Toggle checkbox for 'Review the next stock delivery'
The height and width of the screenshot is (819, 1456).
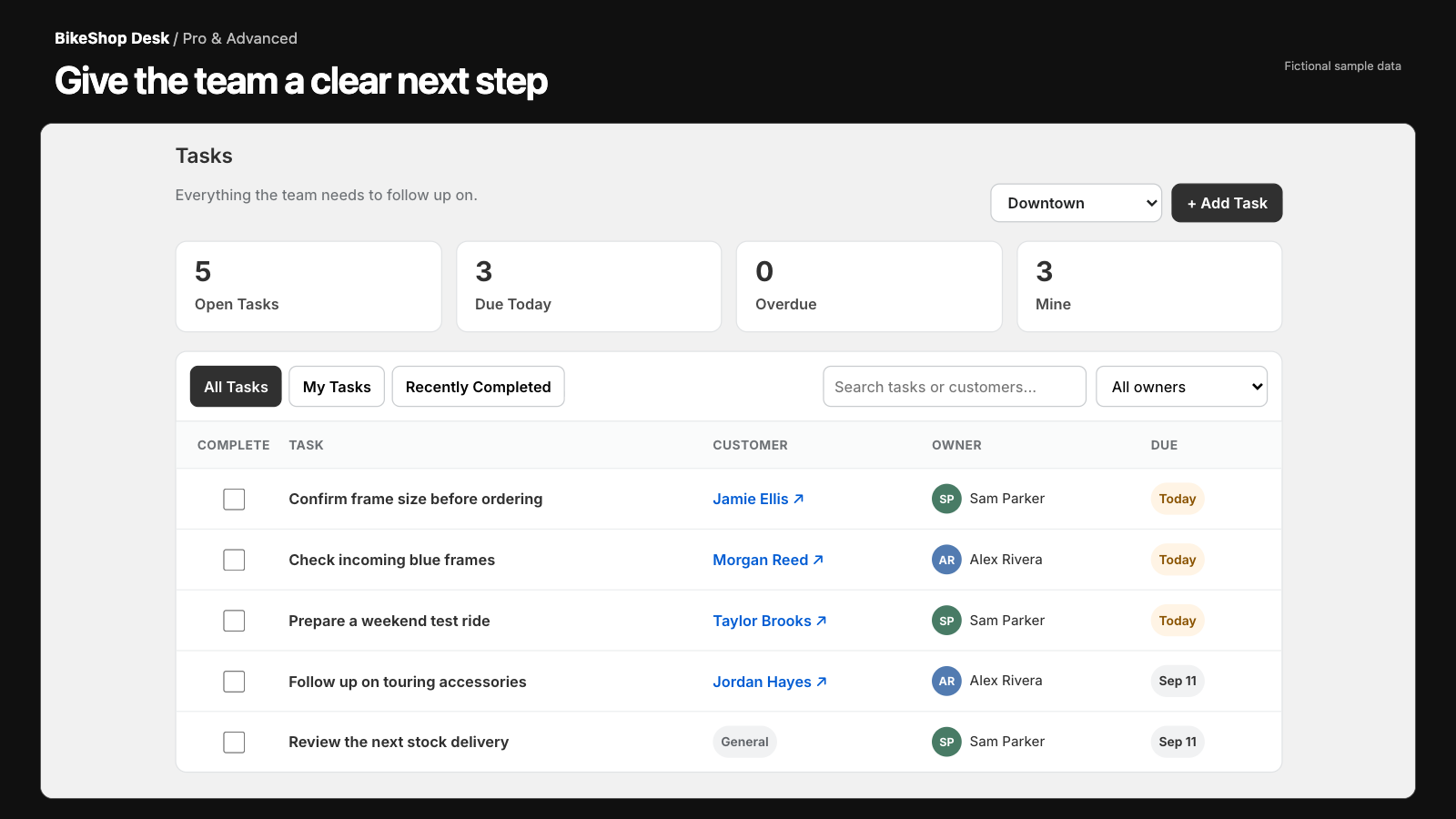coord(234,742)
